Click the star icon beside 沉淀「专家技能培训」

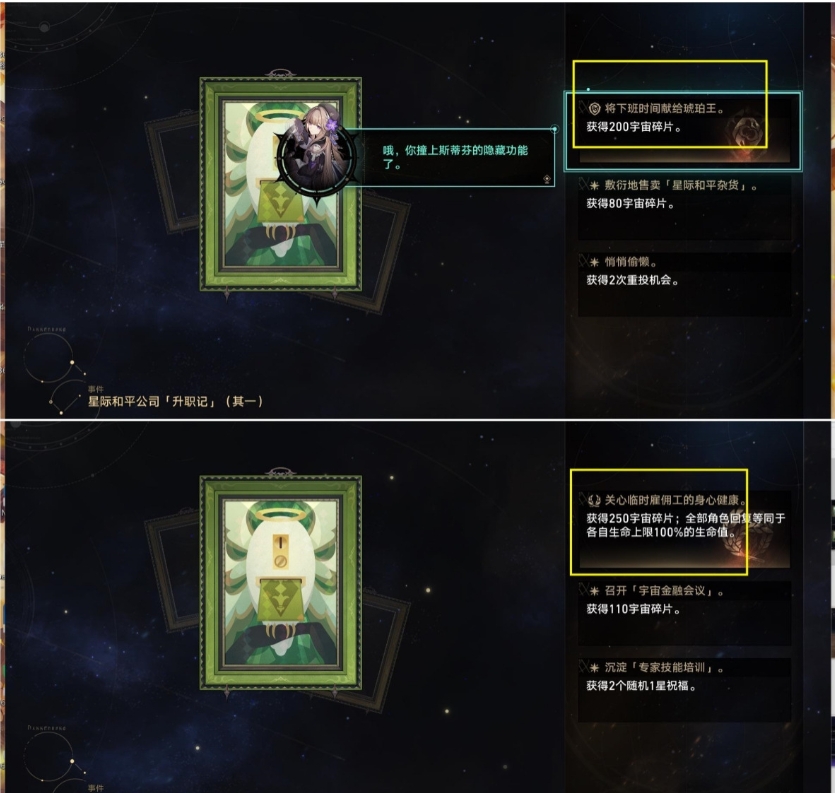(x=594, y=667)
